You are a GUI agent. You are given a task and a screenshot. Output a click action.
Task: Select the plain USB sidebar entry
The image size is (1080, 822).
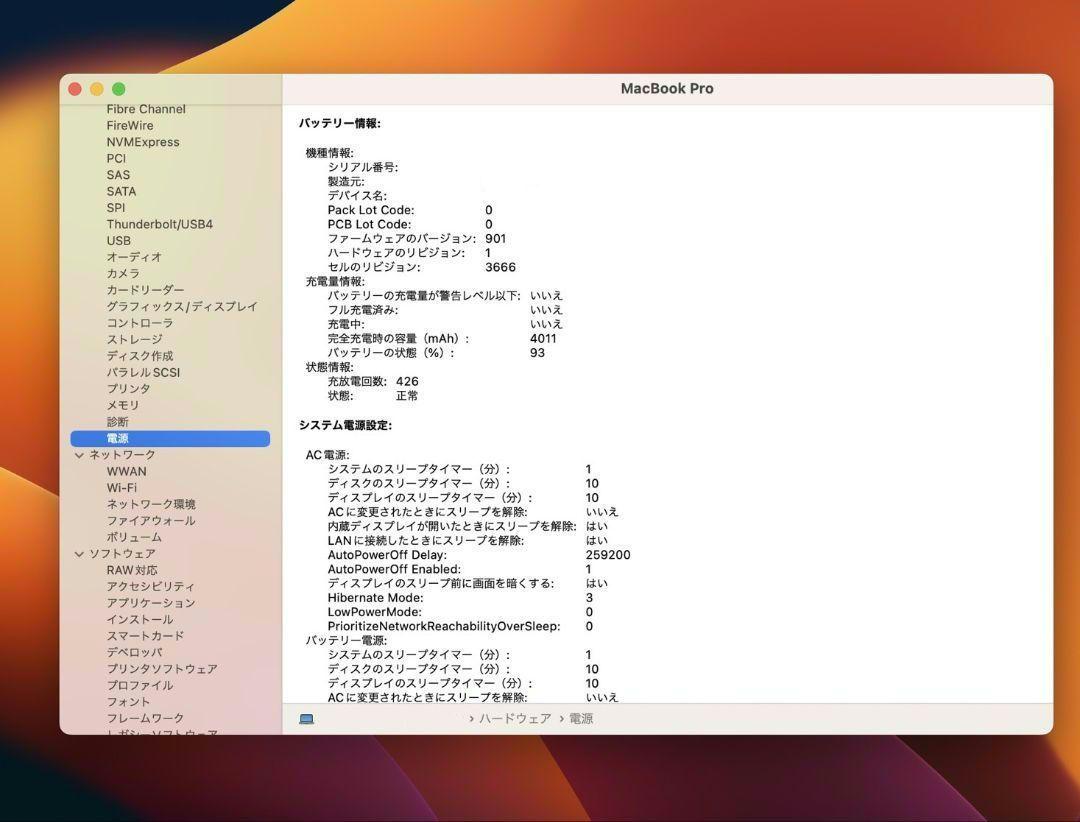click(118, 240)
